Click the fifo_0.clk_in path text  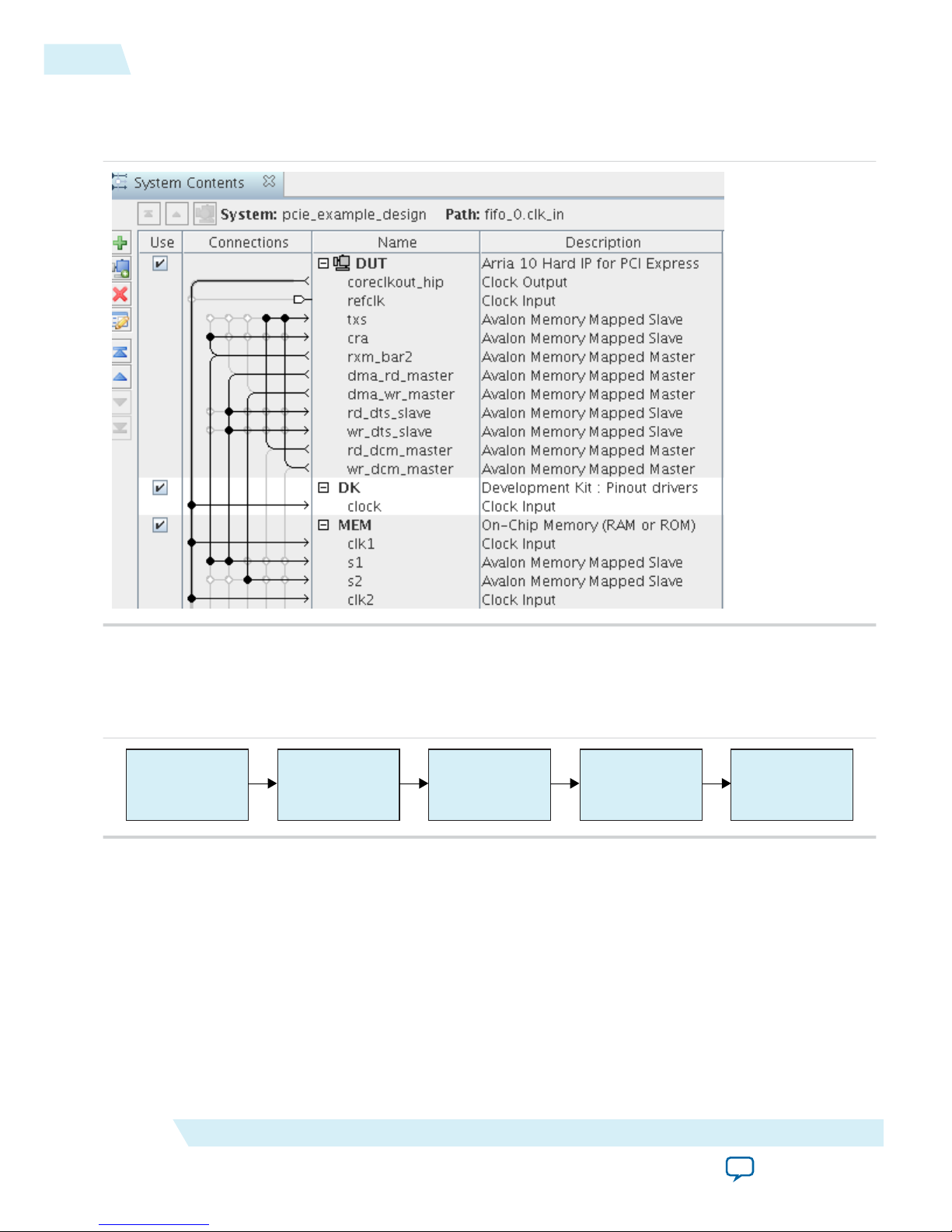click(x=524, y=215)
